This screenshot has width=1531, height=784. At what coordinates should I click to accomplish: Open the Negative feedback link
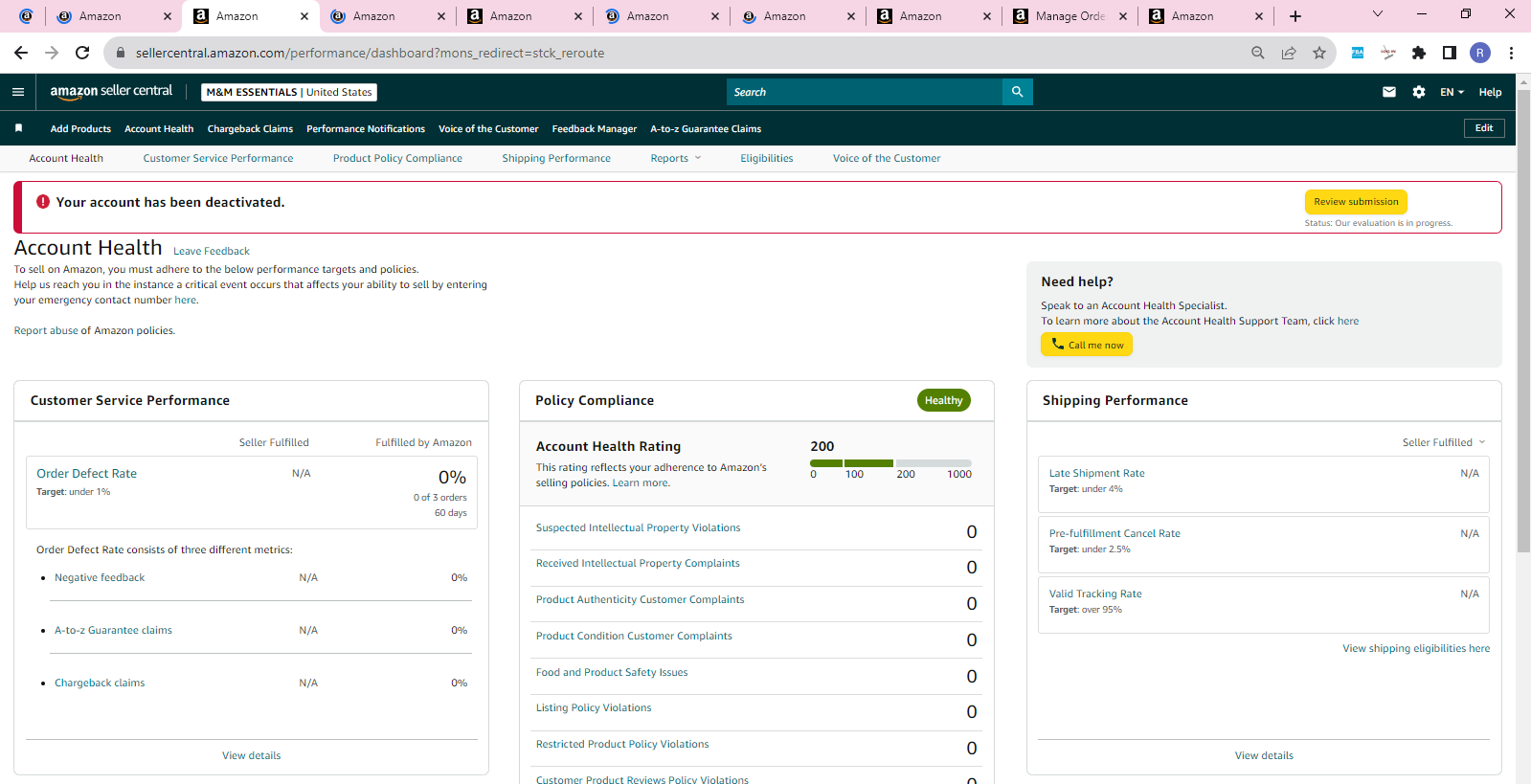pyautogui.click(x=100, y=577)
